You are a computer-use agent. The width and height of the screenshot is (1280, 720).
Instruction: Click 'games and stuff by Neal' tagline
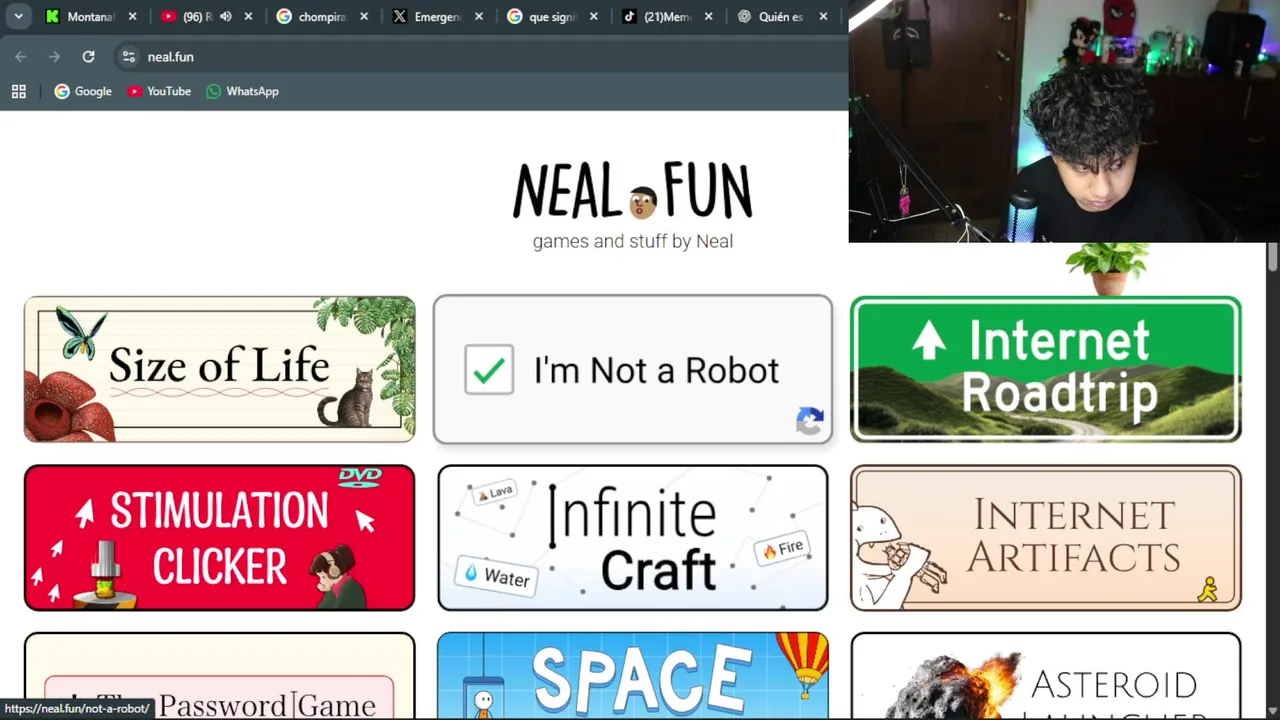[633, 241]
